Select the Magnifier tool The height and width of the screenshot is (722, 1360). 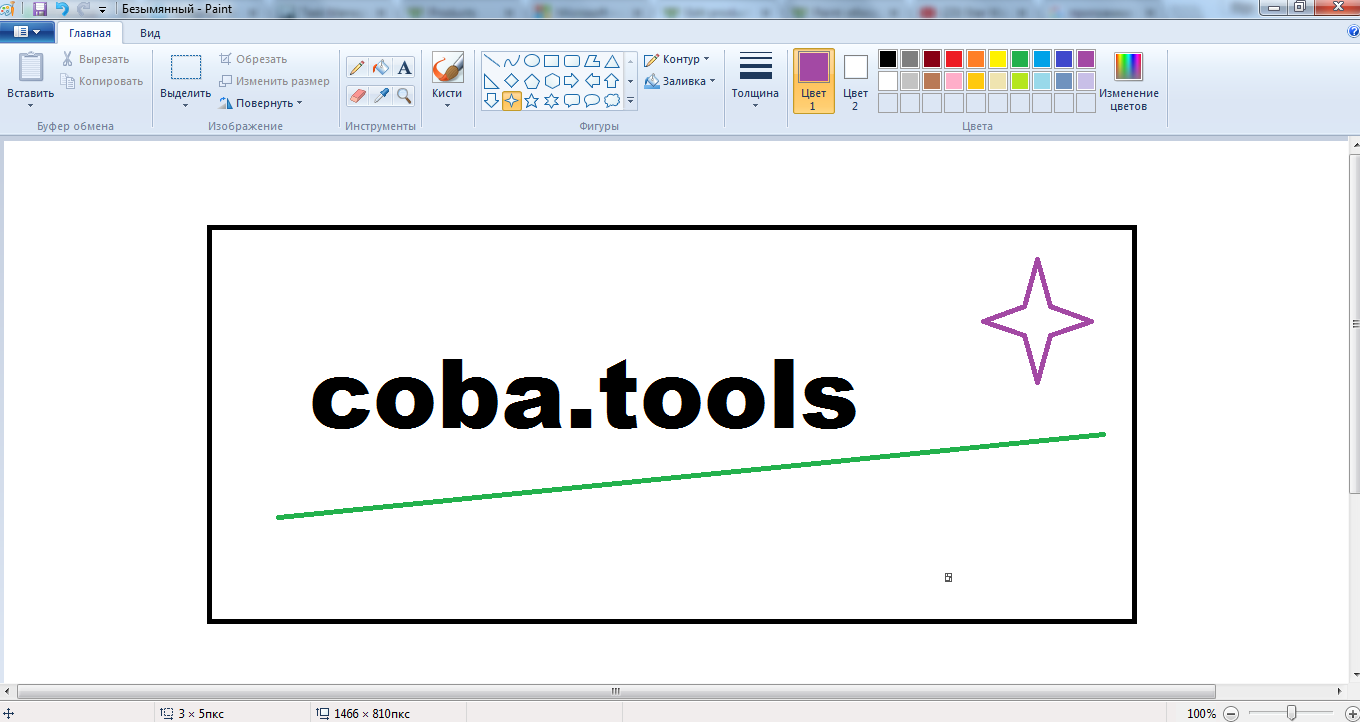[x=404, y=96]
